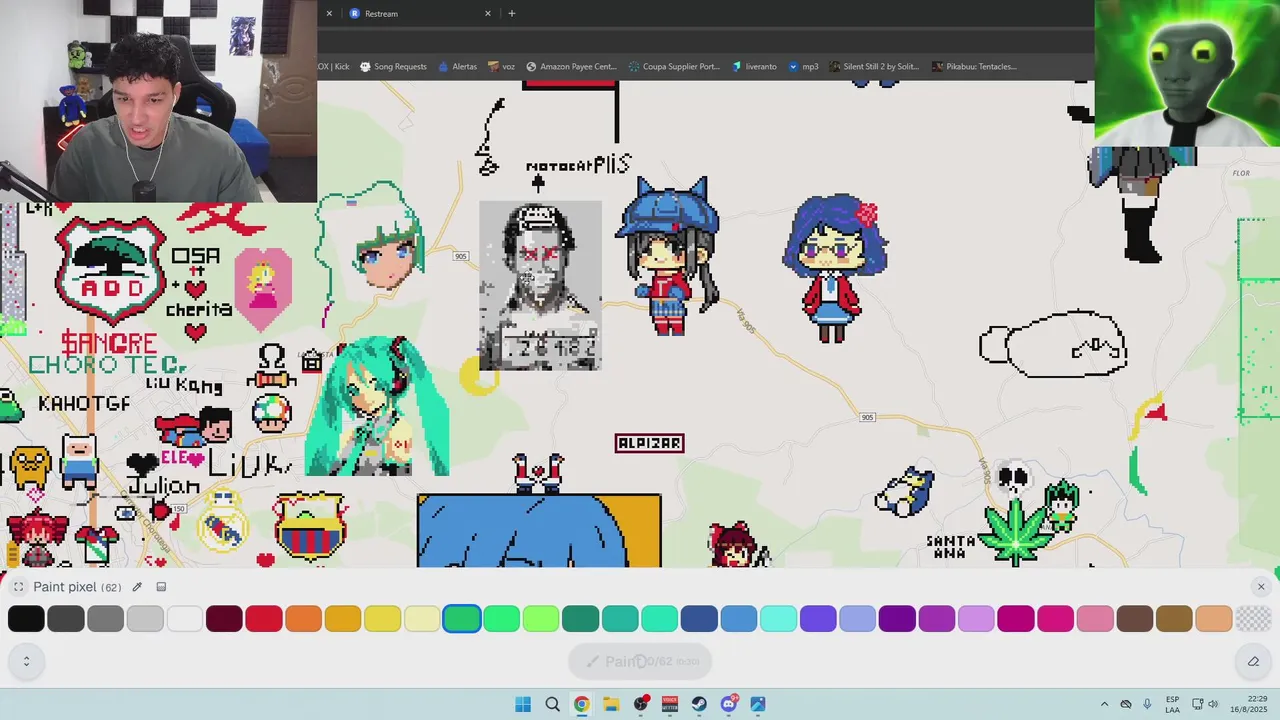This screenshot has height=720, width=1280.
Task: Open the mp3 bookmark
Action: 803,66
